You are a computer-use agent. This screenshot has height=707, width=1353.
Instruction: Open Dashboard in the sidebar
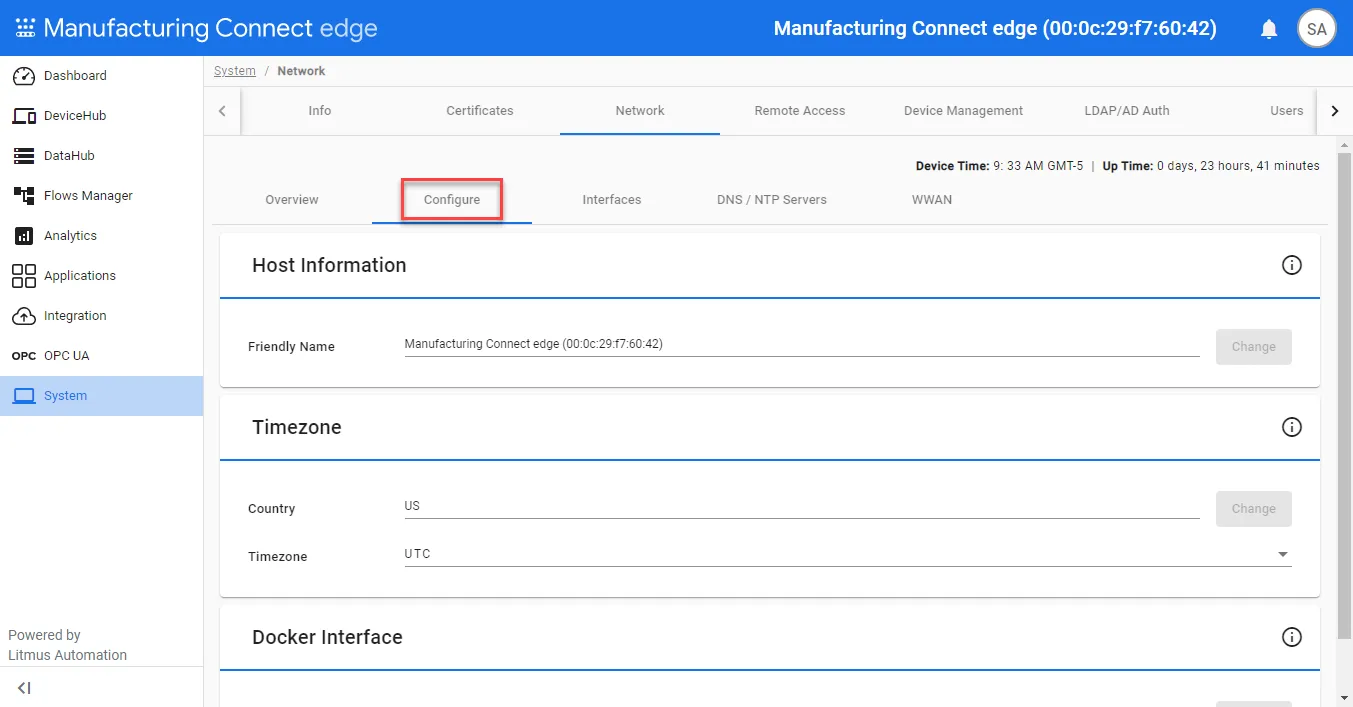tap(101, 76)
